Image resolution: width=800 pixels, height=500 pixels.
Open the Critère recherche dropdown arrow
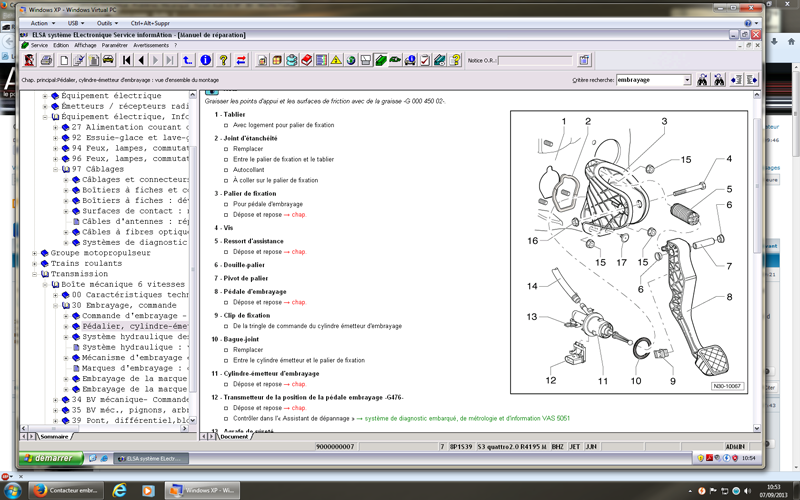click(x=687, y=80)
